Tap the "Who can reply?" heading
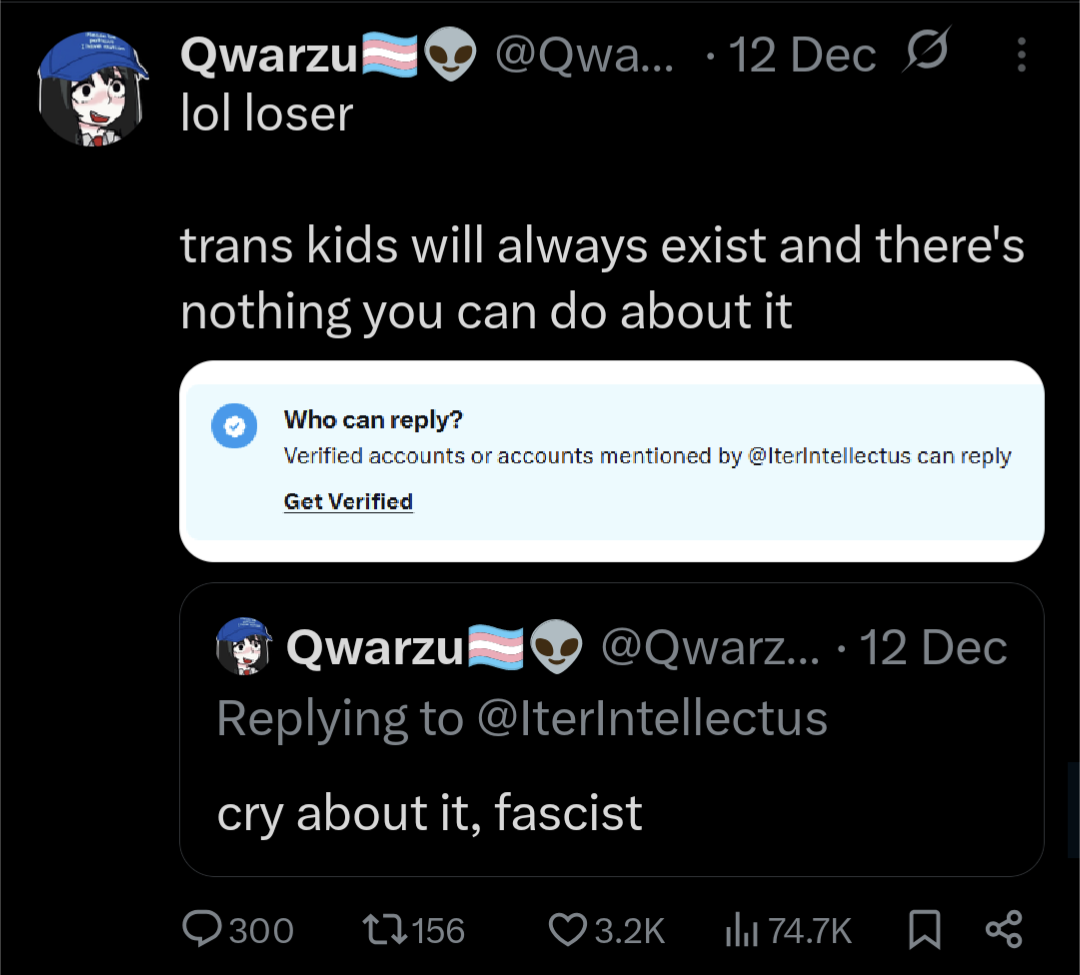Viewport: 1080px width, 975px height. [x=373, y=419]
